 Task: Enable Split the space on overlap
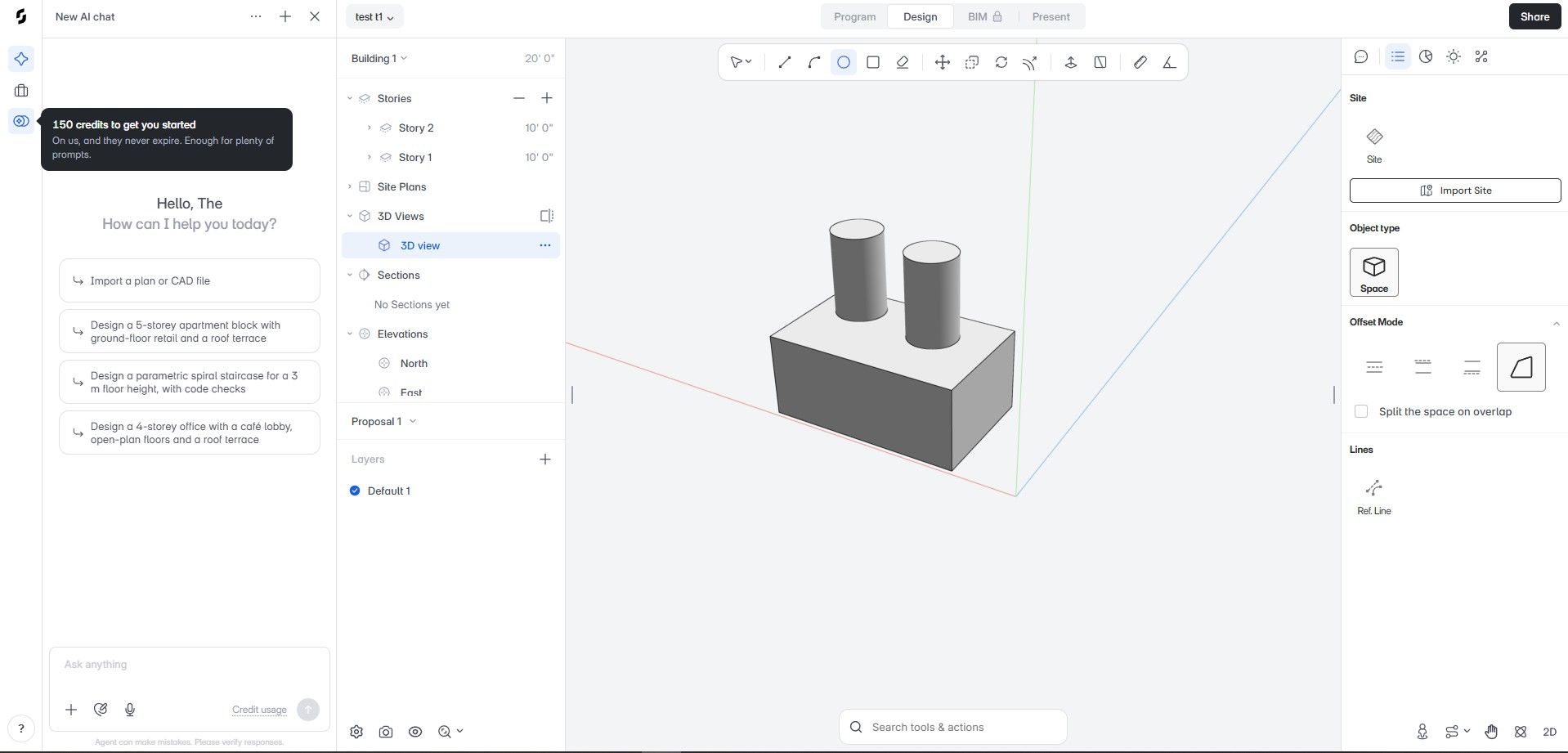(1361, 411)
